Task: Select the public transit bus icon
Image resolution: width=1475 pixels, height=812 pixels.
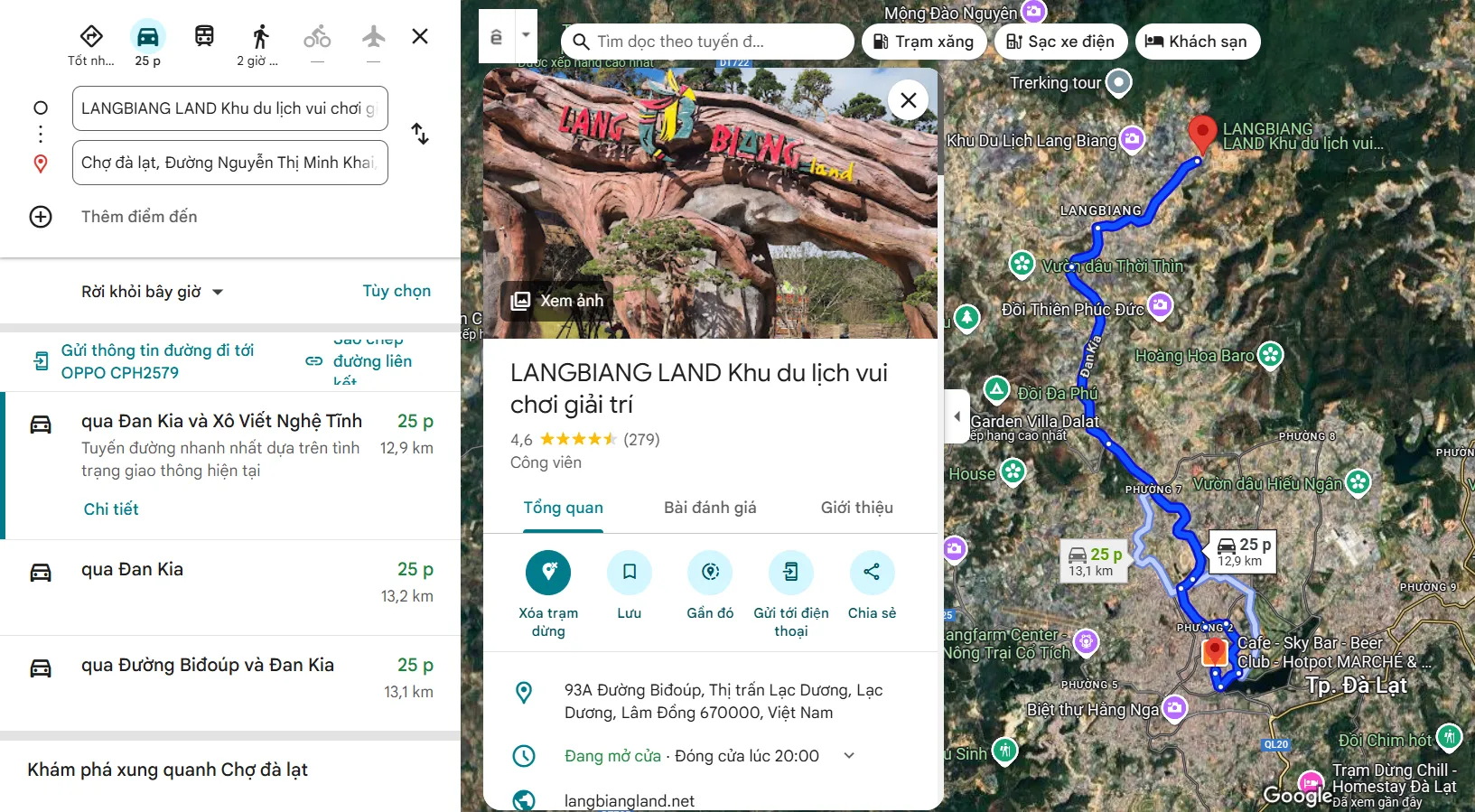Action: click(204, 36)
